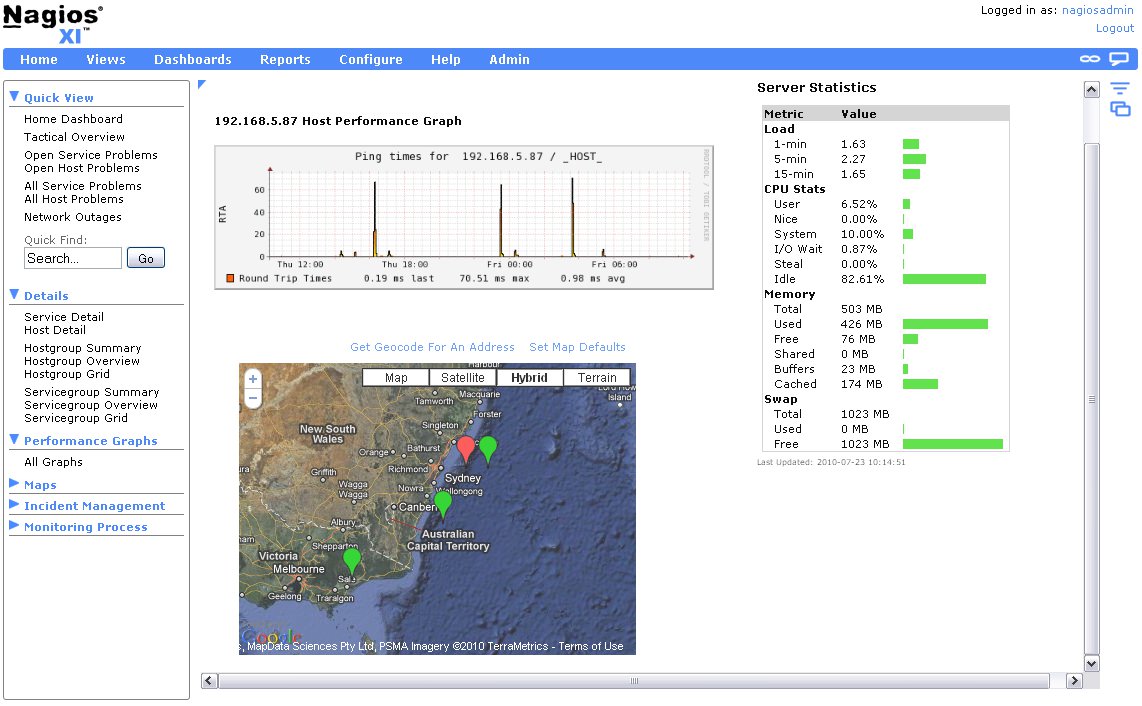Click the Logout link
1142x706 pixels.
tap(1114, 28)
